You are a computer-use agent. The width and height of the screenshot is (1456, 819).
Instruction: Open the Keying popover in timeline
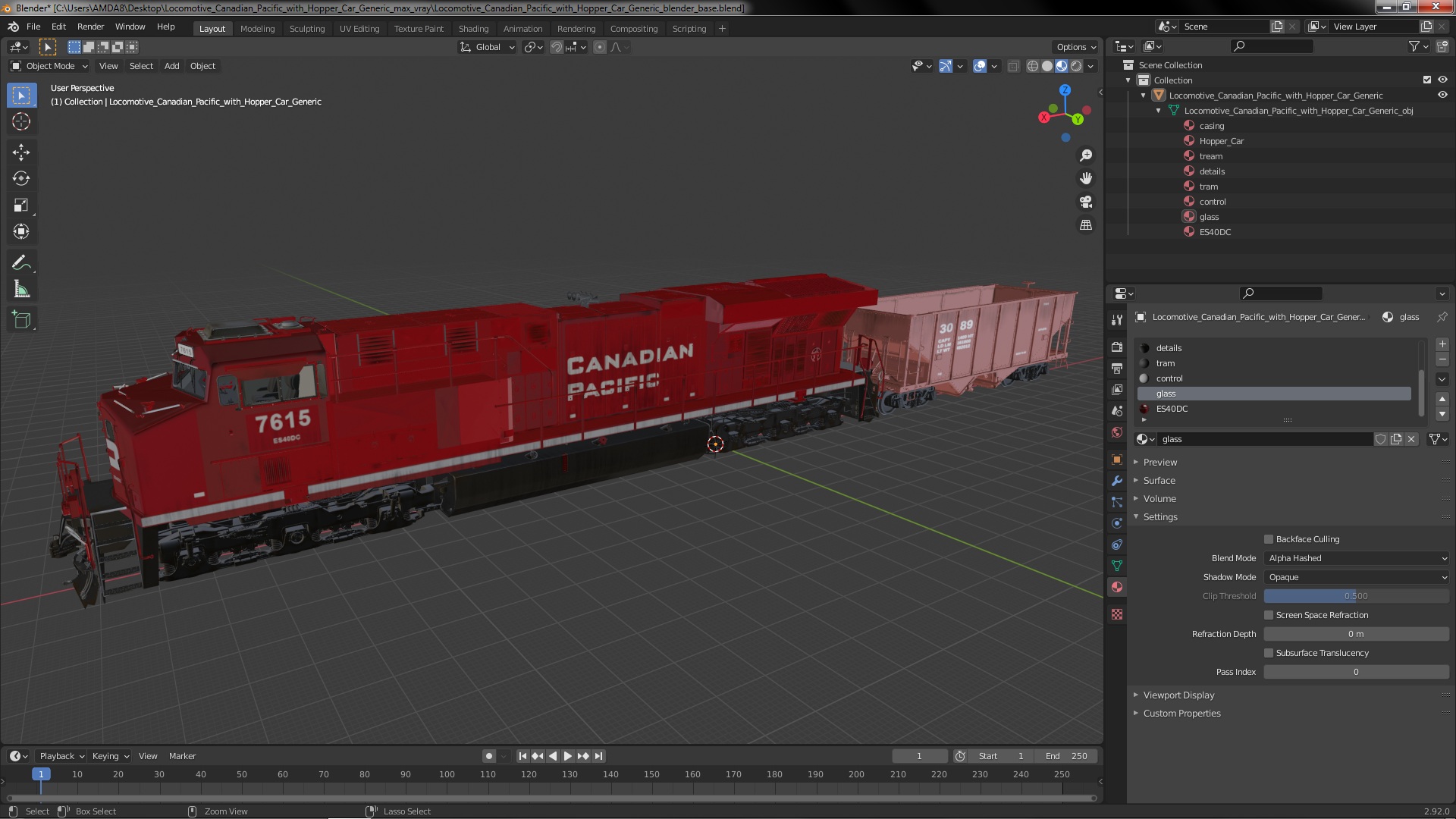click(x=111, y=756)
